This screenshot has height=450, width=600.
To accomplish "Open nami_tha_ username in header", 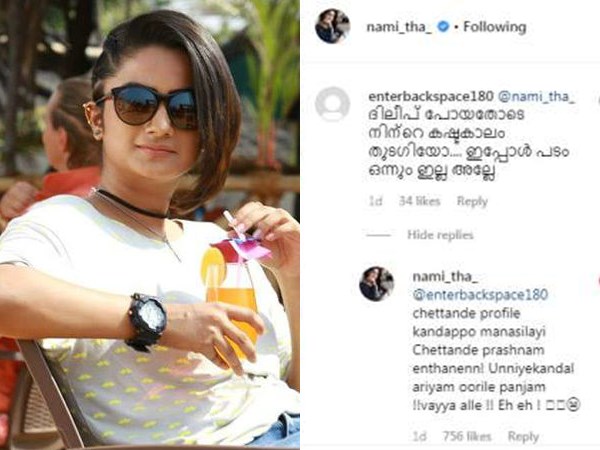I will pos(399,27).
